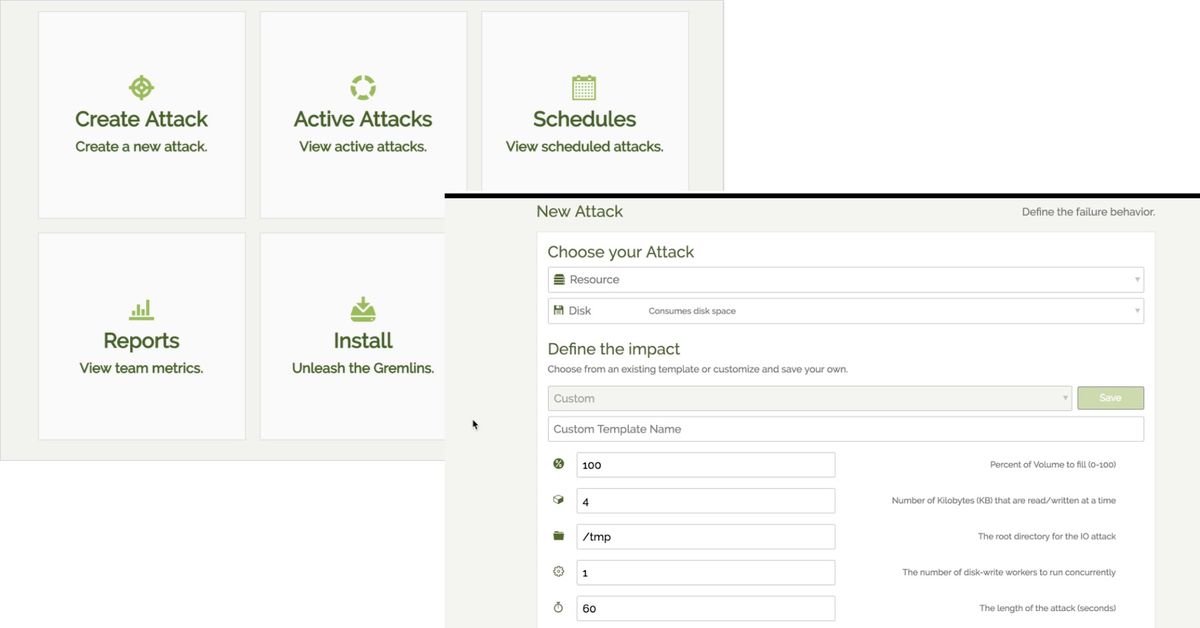Click the Save template button
Screen dimensions: 1200x628
tap(1110, 398)
